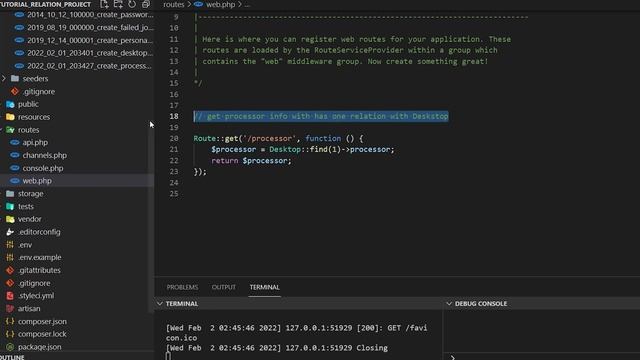Expand the seeders folder
The height and width of the screenshot is (360, 640).
click(x=35, y=78)
